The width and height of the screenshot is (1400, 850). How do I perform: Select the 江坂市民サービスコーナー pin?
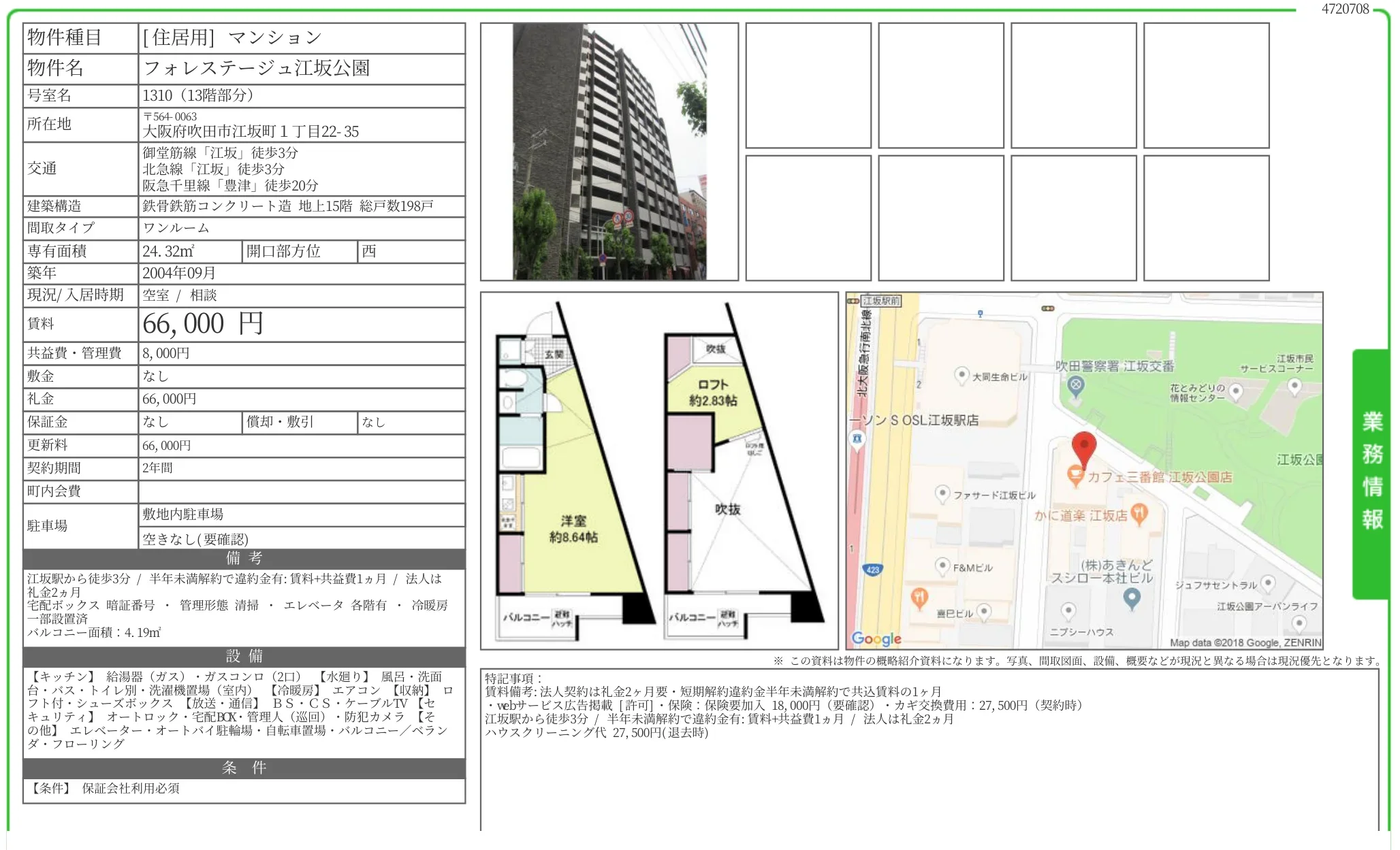1295,385
